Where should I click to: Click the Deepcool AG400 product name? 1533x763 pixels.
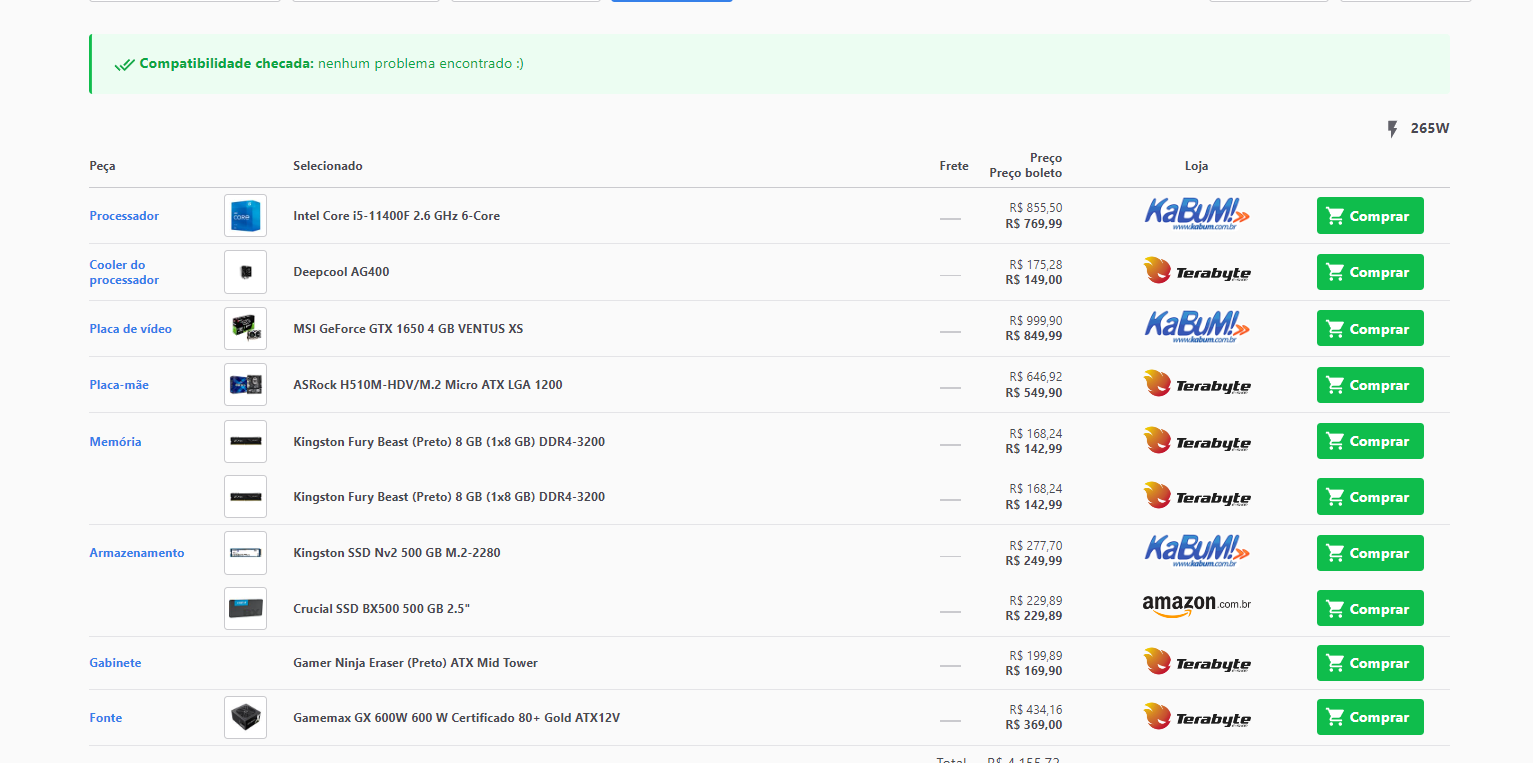coord(341,272)
